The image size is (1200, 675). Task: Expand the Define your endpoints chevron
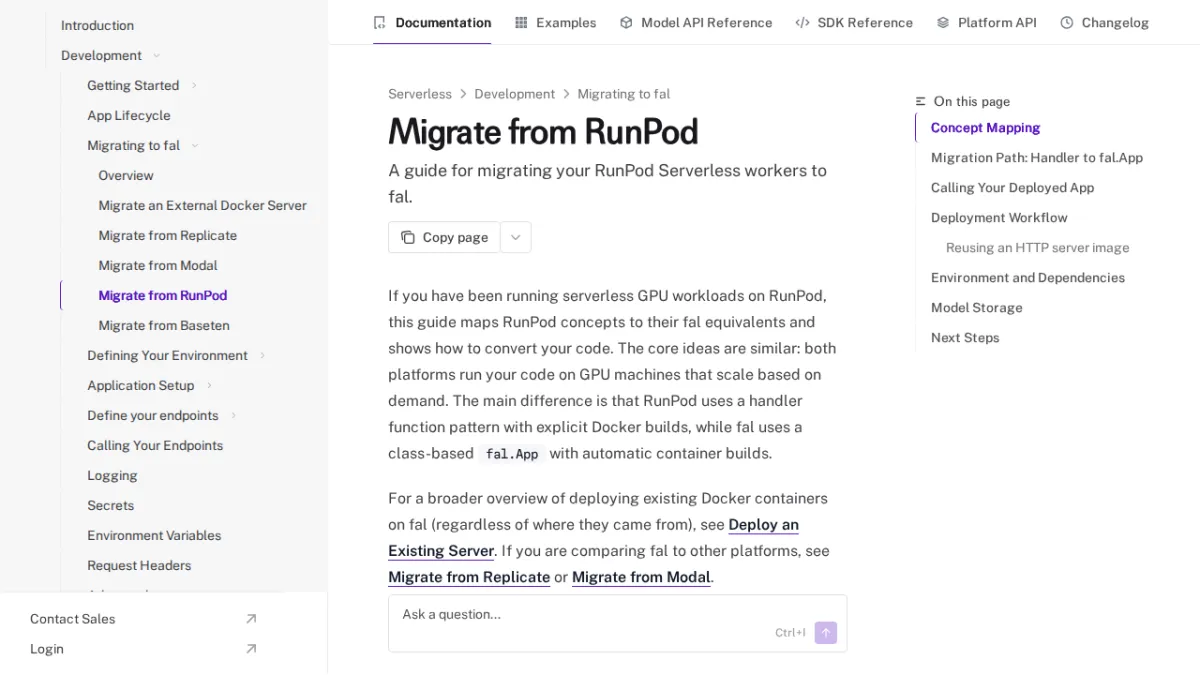[x=234, y=415]
